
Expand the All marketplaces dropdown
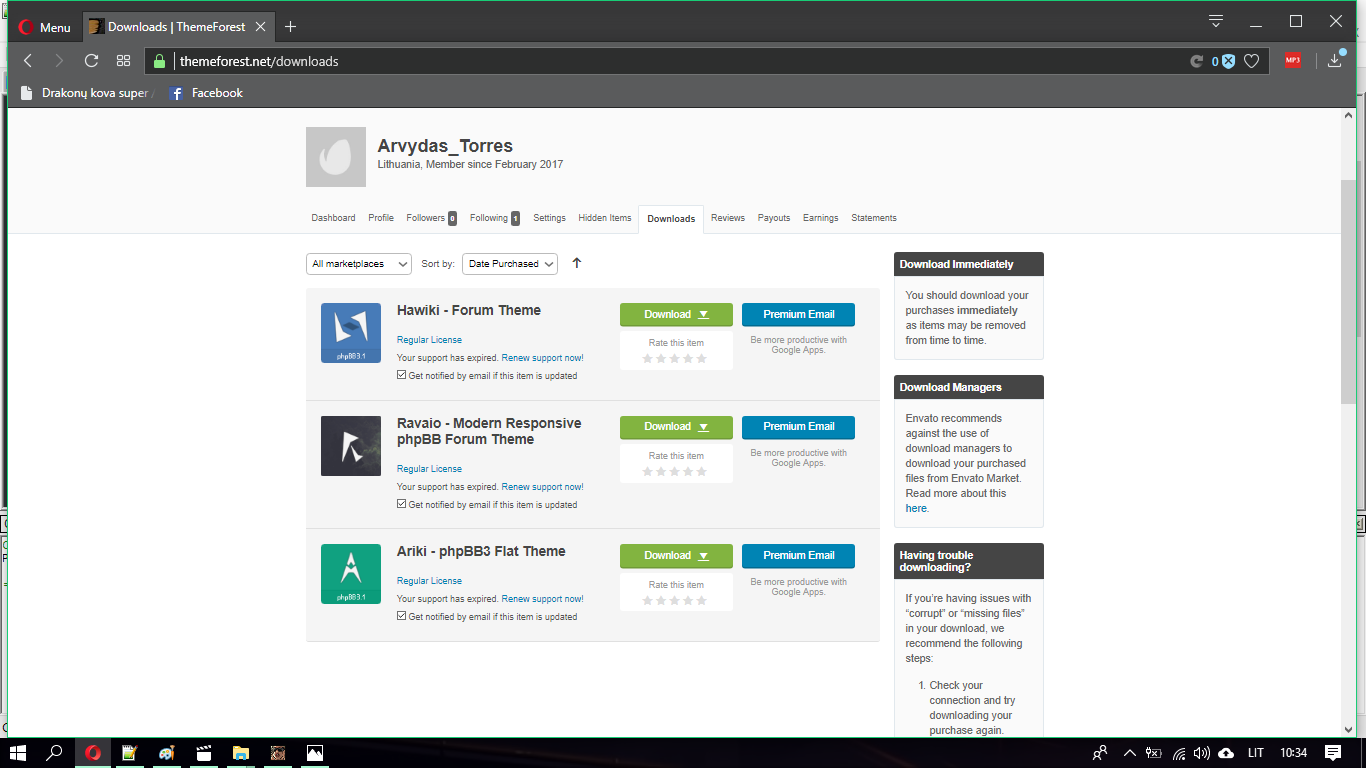coord(359,264)
